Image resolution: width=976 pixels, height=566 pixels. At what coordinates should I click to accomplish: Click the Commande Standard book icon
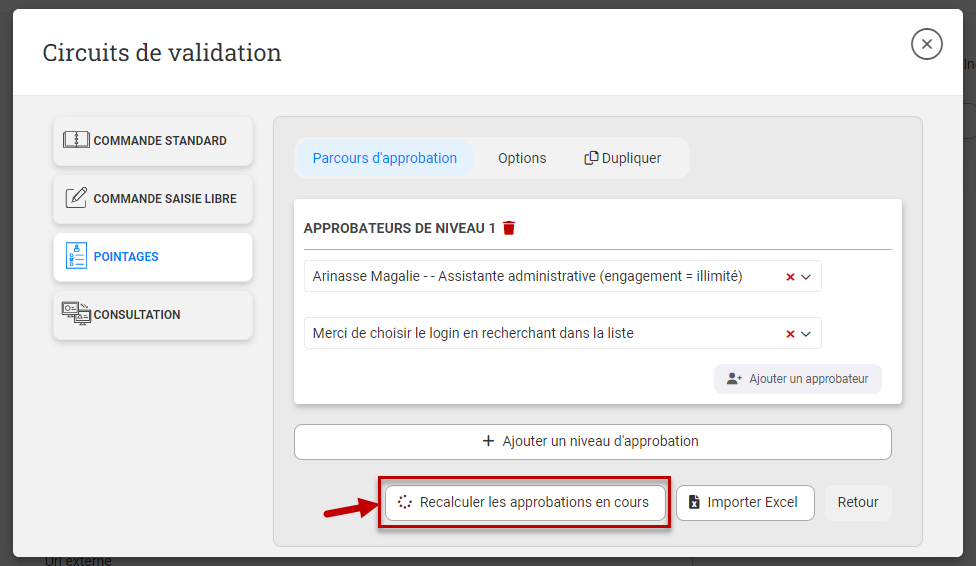76,140
